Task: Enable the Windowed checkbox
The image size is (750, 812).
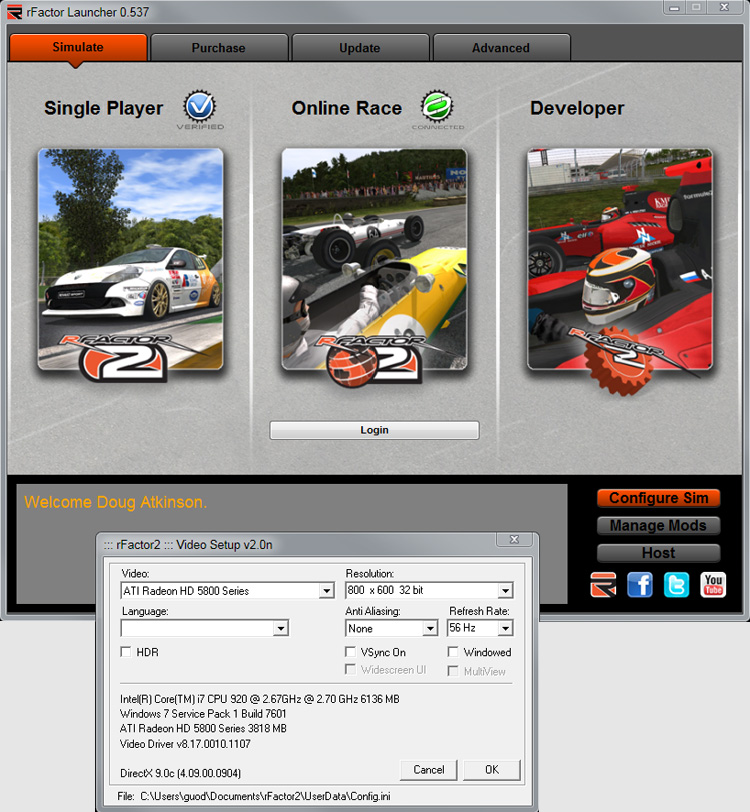Action: point(454,652)
